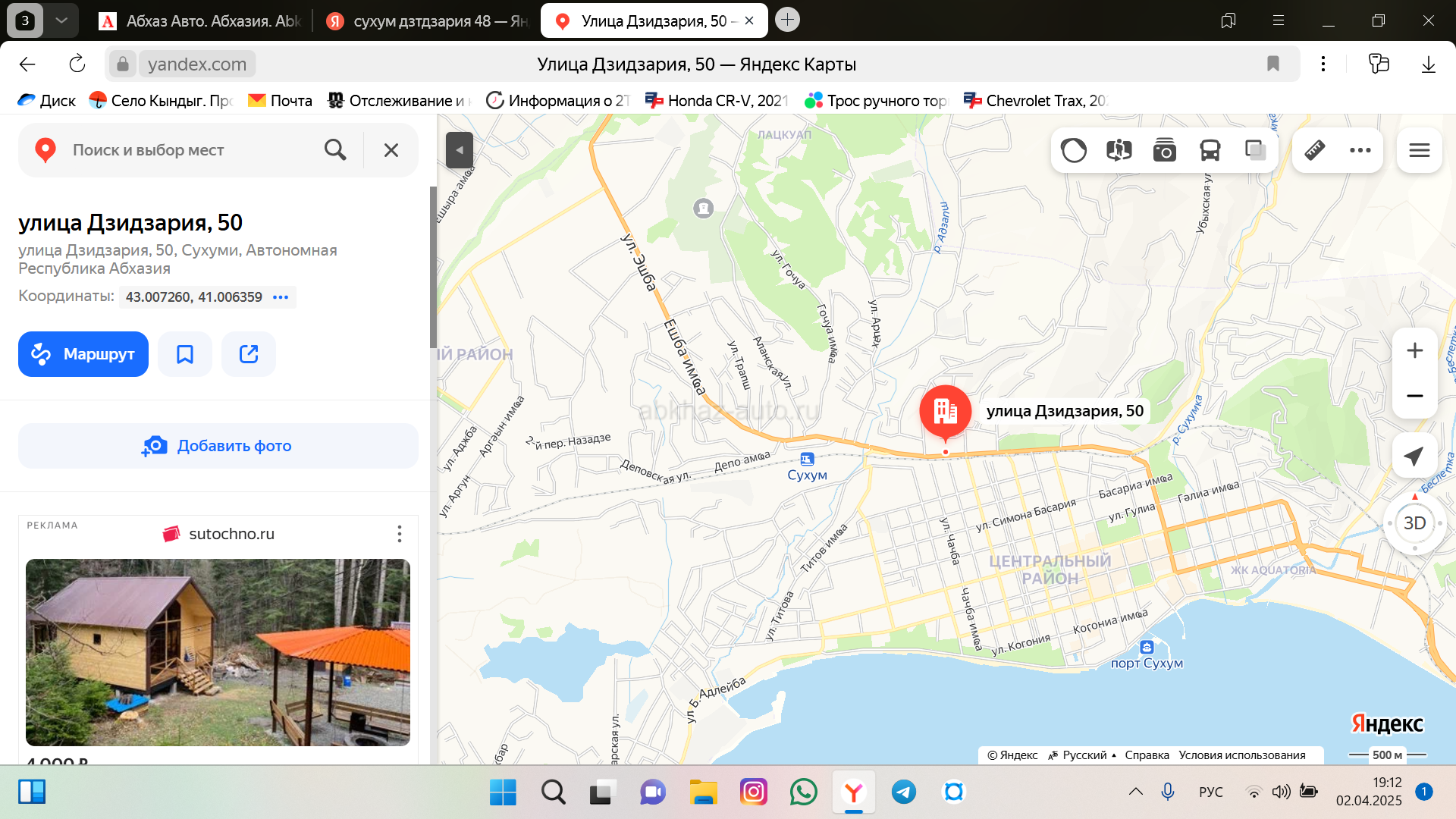Open Telegram from the taskbar
Image resolution: width=1456 pixels, height=819 pixels.
[x=903, y=792]
